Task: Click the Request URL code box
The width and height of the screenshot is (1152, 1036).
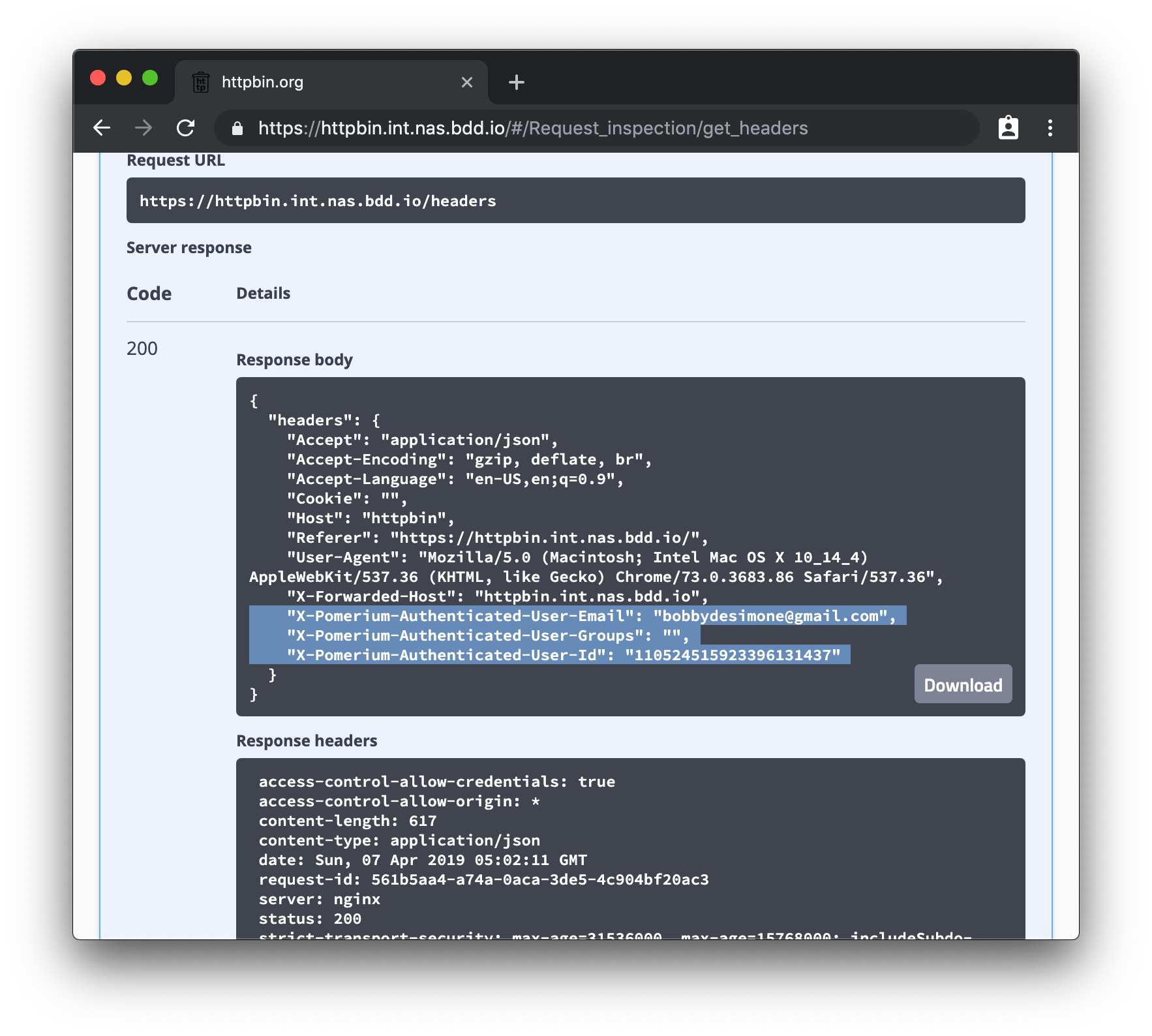Action: (575, 201)
